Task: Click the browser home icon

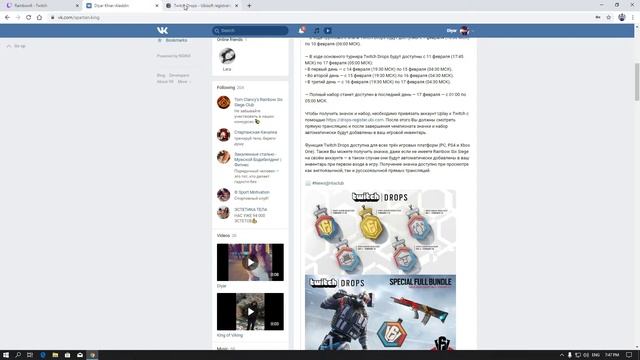Action: 39,18
